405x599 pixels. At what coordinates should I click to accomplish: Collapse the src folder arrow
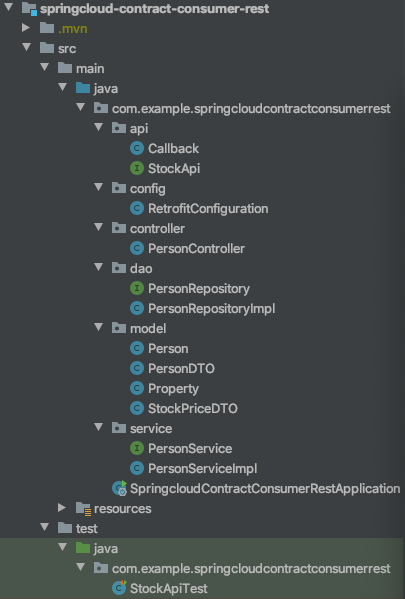(x=26, y=47)
